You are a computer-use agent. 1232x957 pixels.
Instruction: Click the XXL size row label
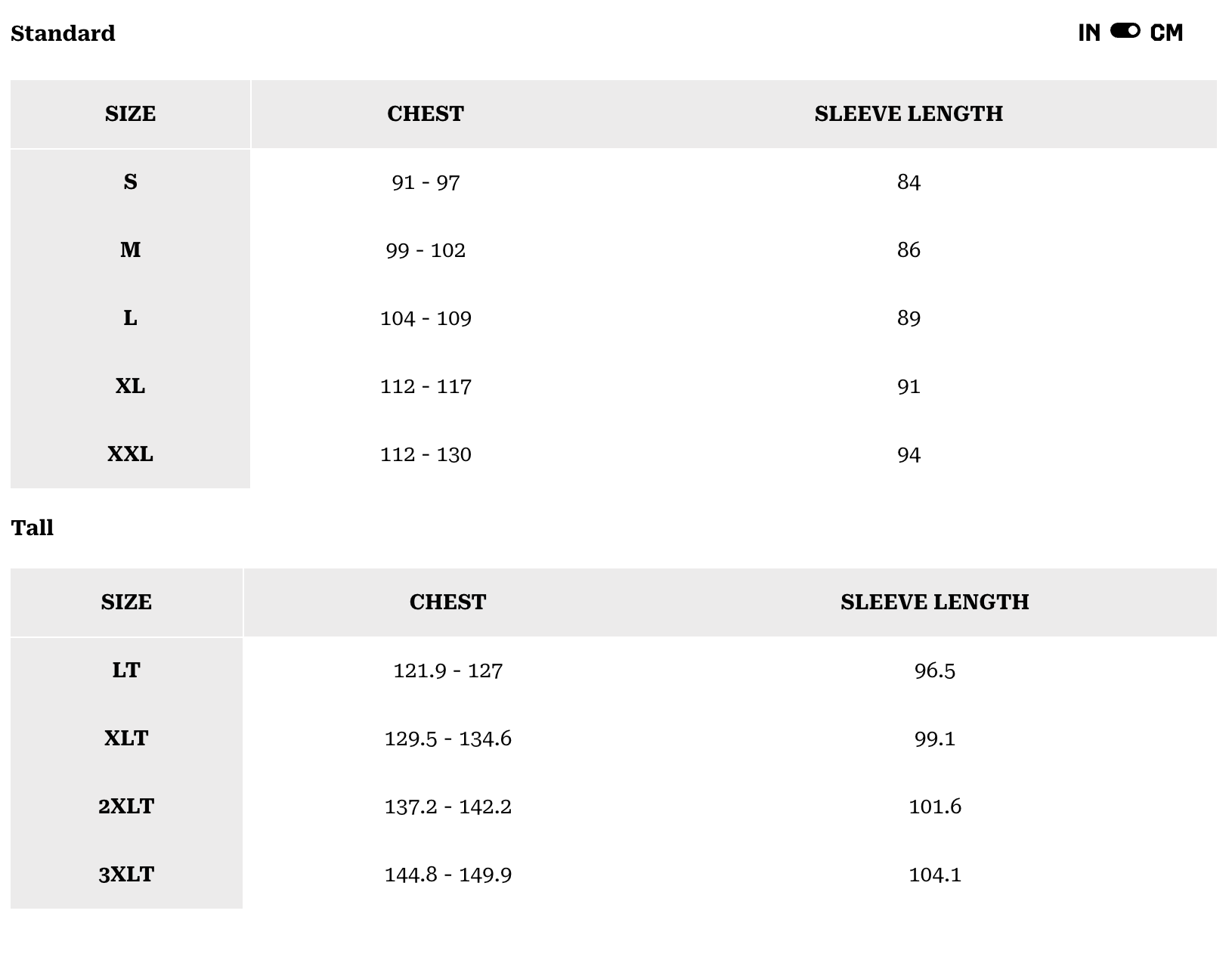(130, 454)
